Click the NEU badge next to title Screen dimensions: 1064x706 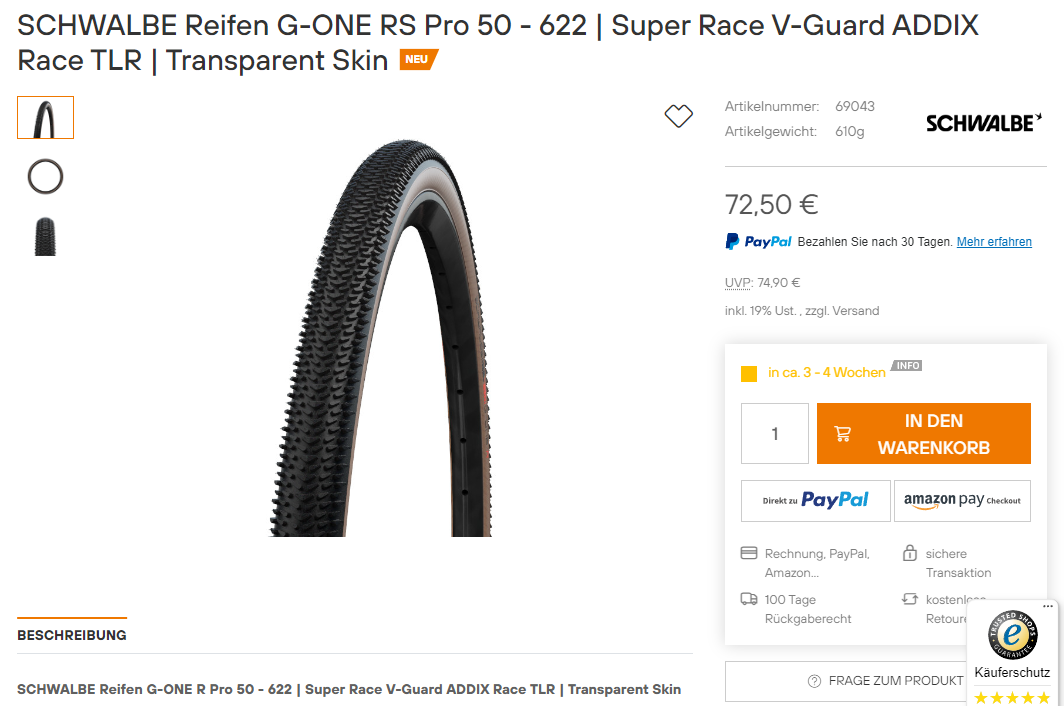tap(419, 59)
